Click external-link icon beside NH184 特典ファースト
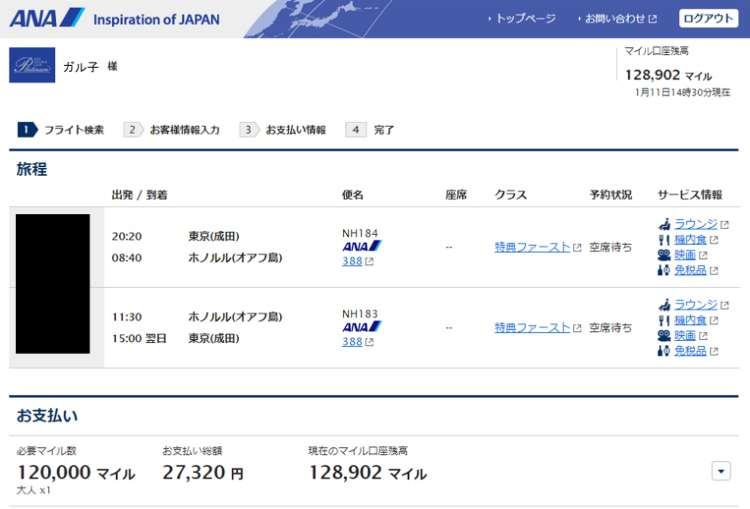750x509 pixels. coord(577,248)
